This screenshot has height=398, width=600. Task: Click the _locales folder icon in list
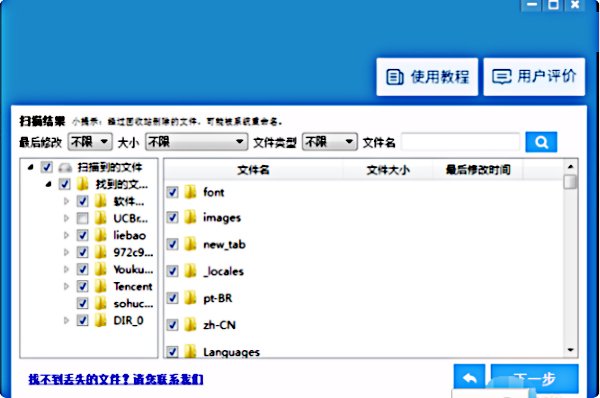(190, 271)
